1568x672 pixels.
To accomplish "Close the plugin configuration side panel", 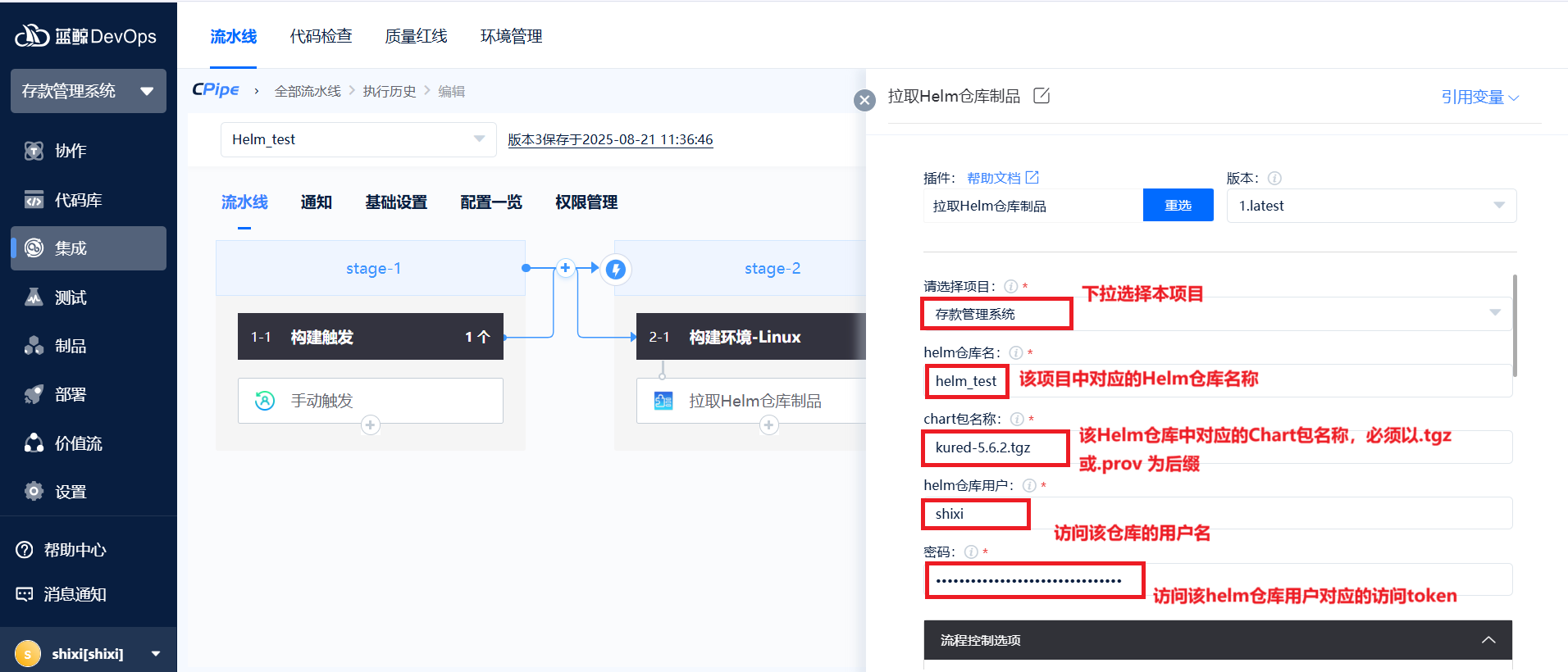I will pyautogui.click(x=864, y=100).
